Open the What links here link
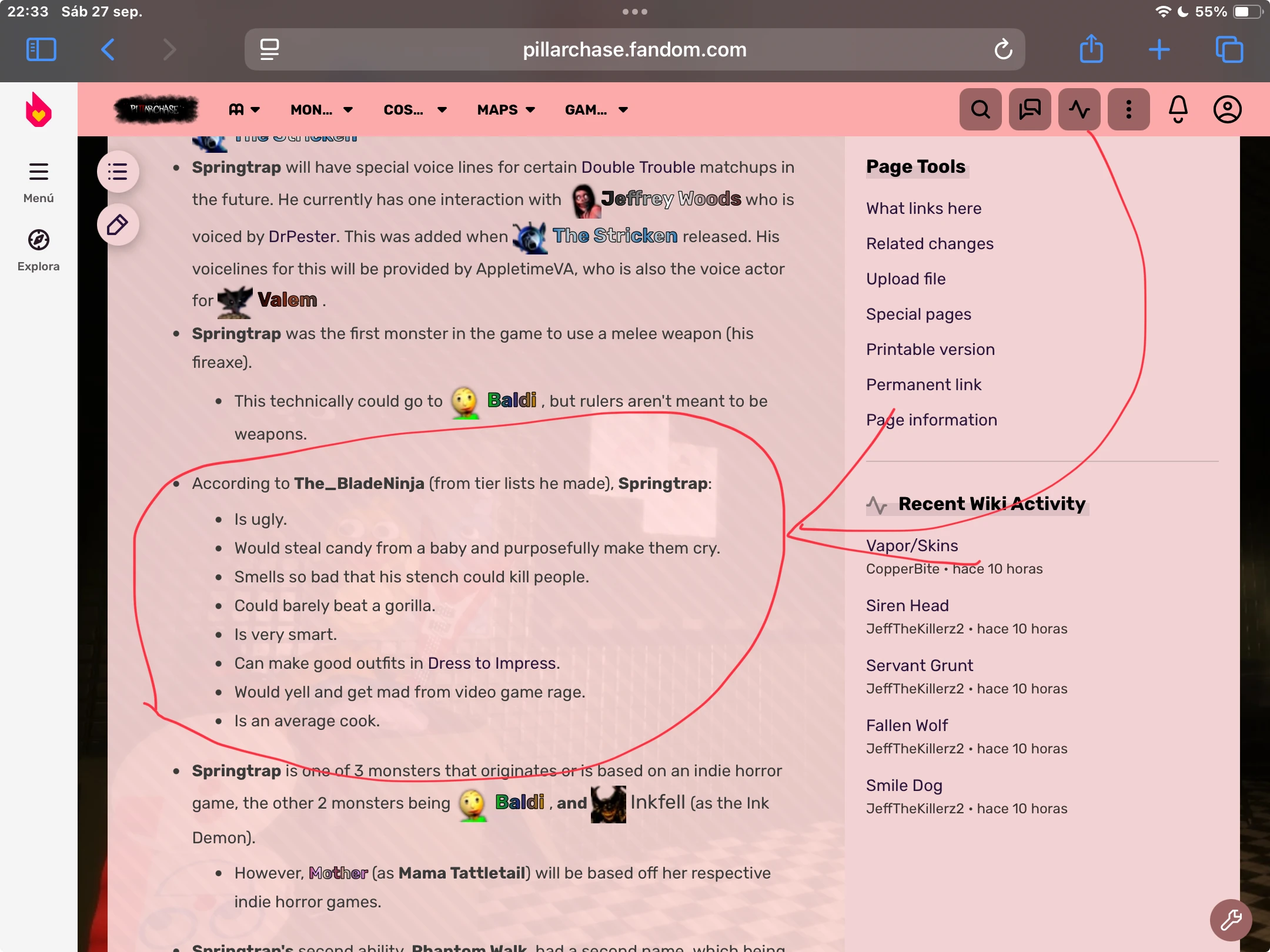 coord(923,208)
